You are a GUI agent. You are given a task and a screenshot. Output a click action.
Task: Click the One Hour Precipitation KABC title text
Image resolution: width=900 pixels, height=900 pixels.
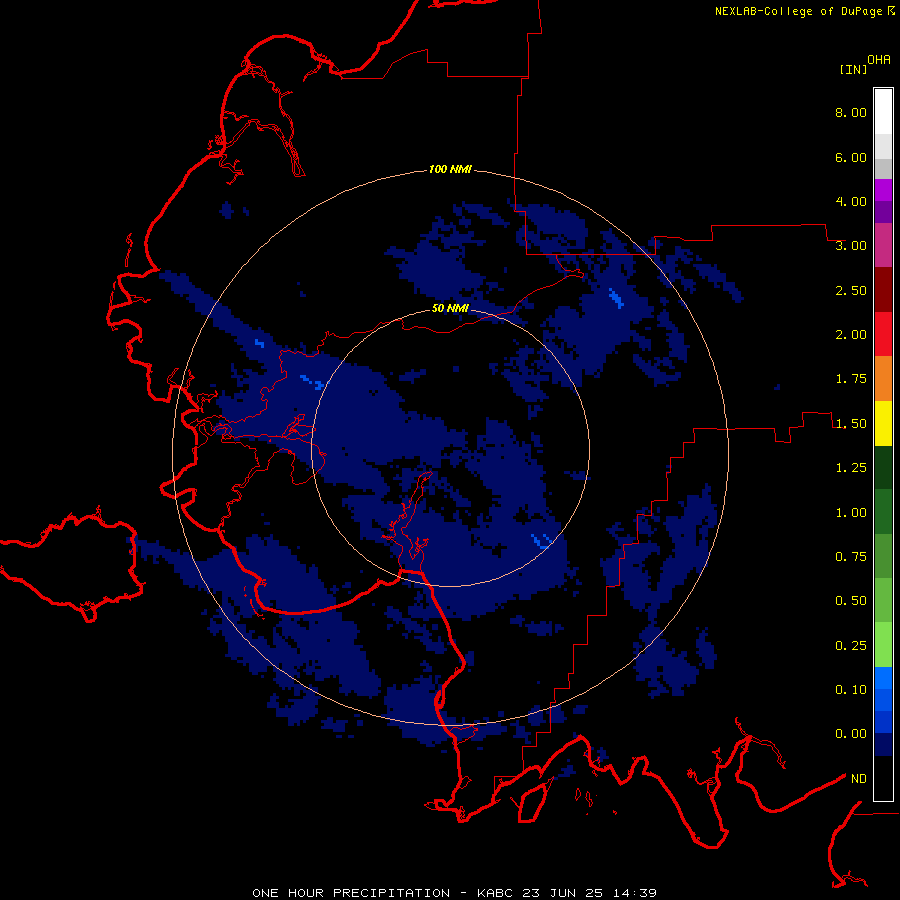pos(455,893)
